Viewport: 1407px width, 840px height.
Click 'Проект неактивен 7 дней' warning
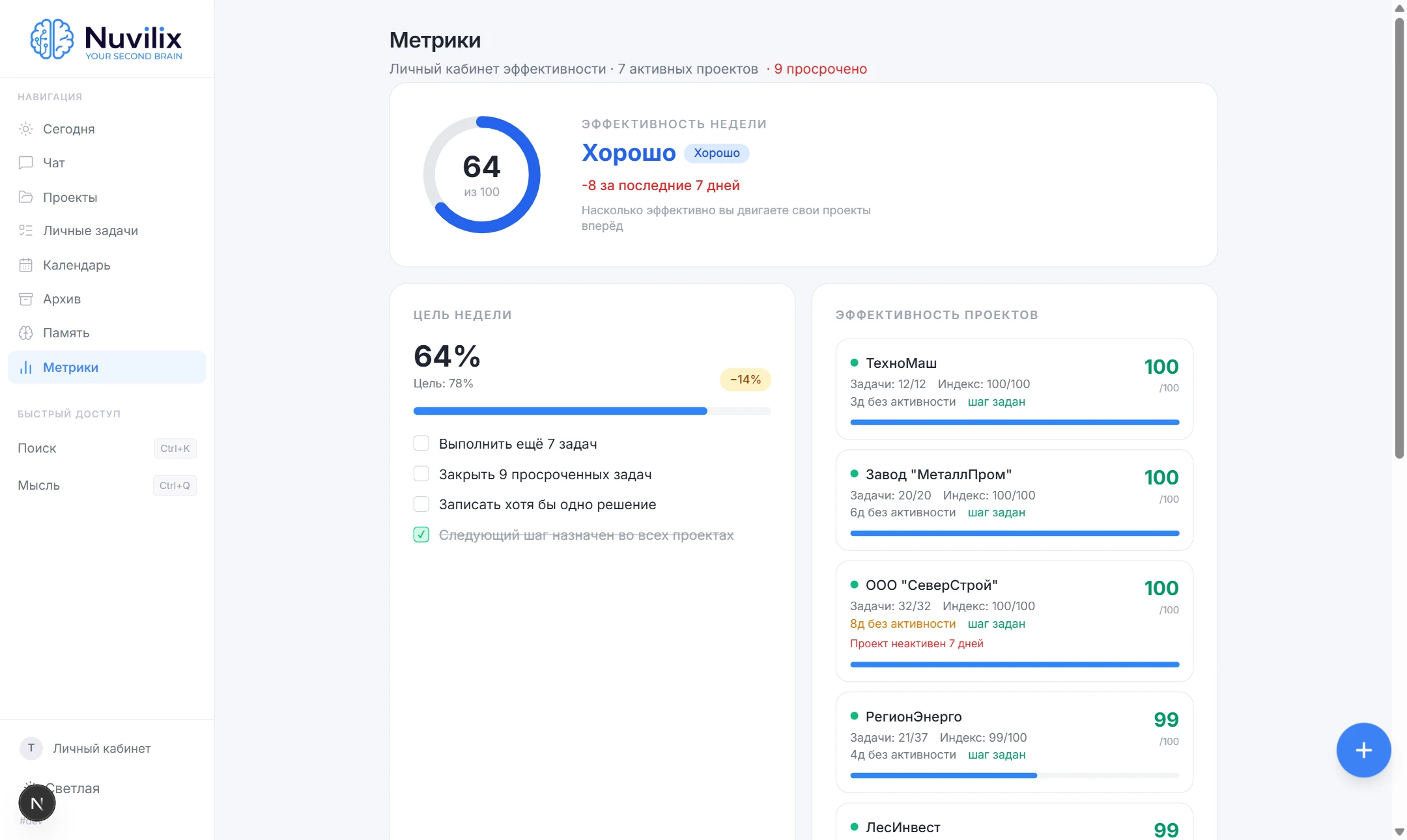pyautogui.click(x=917, y=643)
